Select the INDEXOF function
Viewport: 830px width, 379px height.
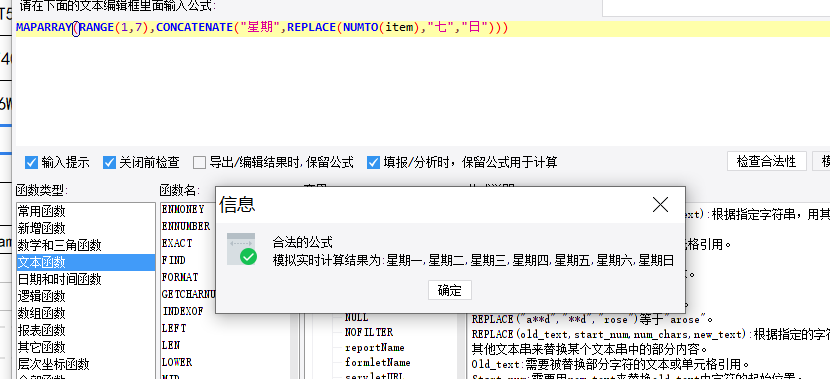click(182, 311)
